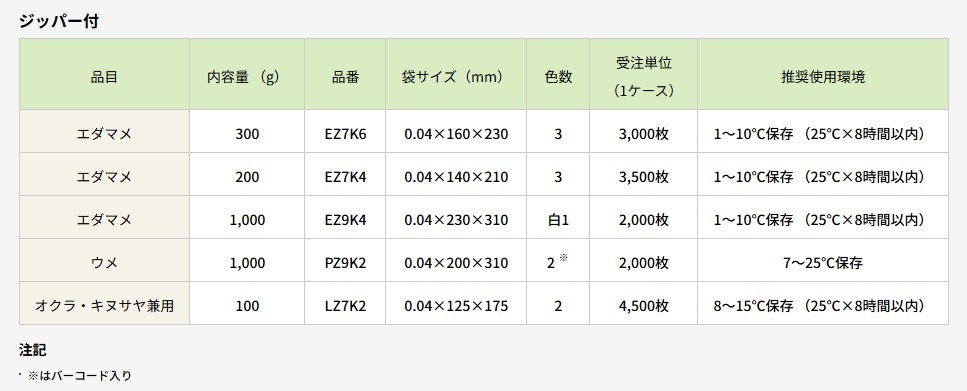Select product code EZ7K6
This screenshot has height=391, width=967.
[x=345, y=134]
